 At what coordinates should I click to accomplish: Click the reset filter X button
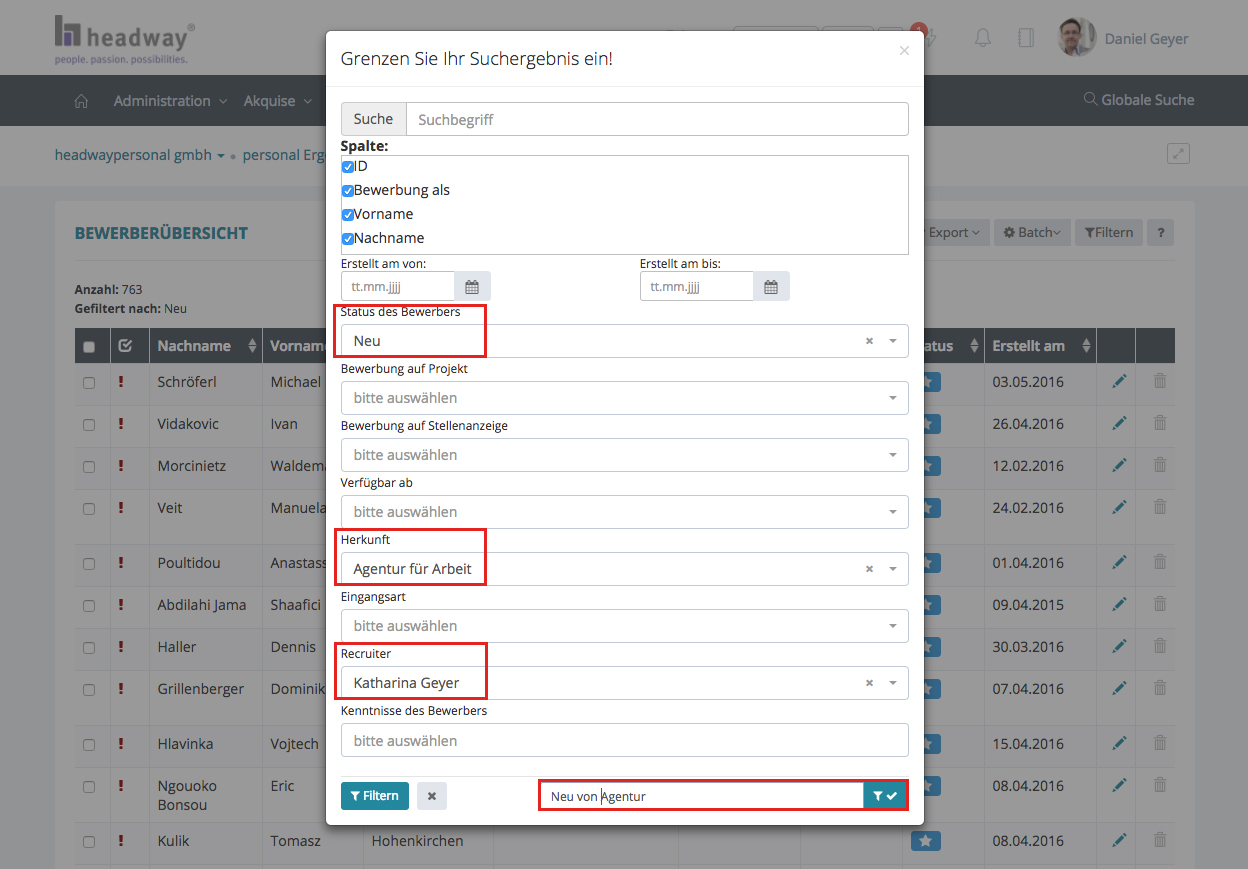click(432, 796)
